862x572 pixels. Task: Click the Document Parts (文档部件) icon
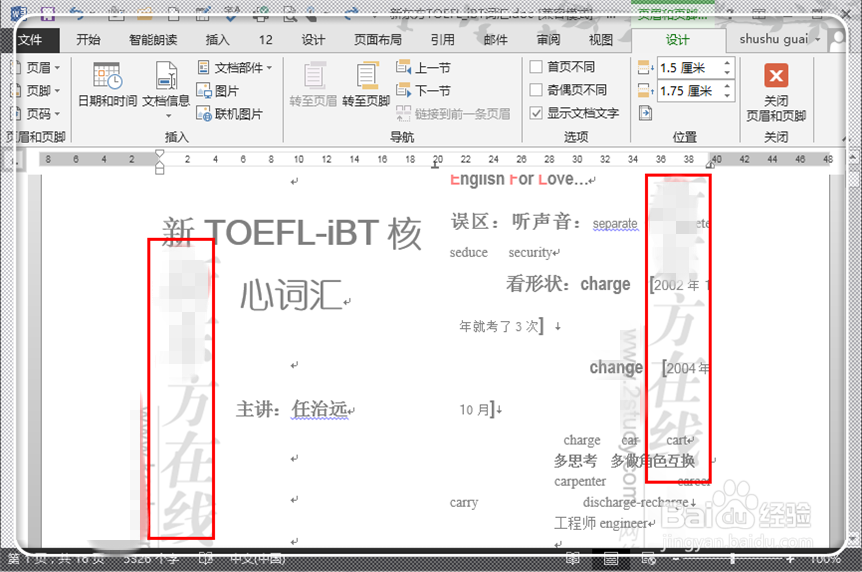(x=203, y=68)
